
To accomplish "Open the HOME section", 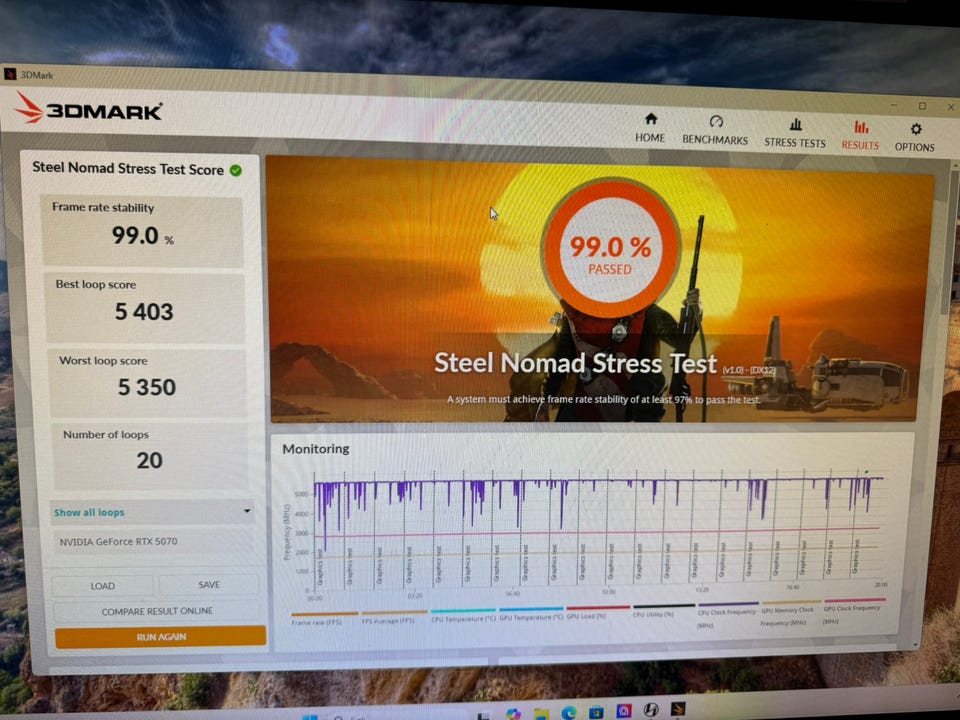I will click(650, 128).
